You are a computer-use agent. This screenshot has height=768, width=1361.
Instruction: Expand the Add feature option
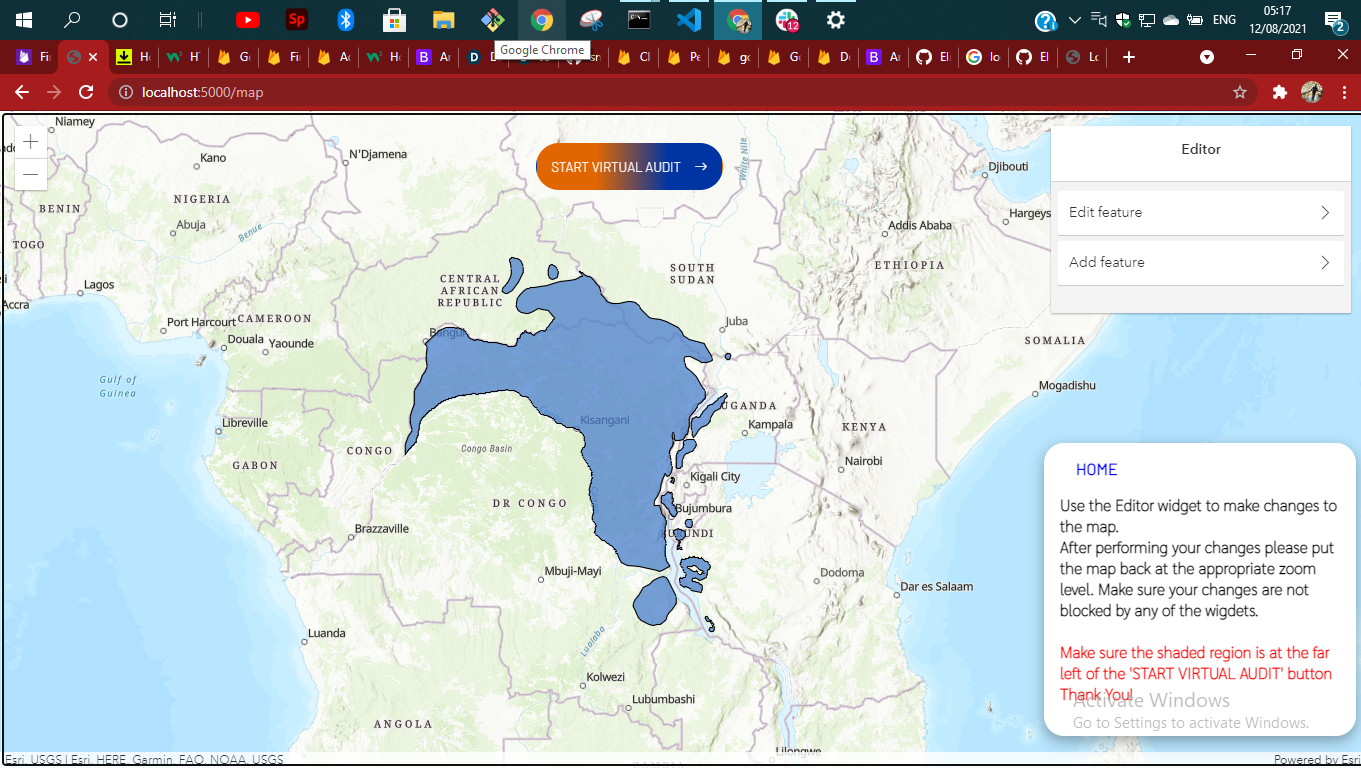[x=1200, y=261]
